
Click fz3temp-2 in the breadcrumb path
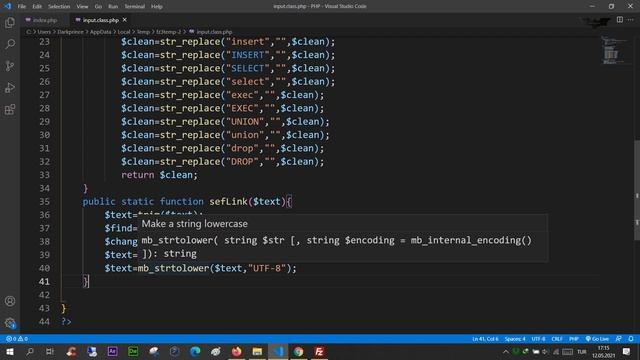click(x=169, y=32)
